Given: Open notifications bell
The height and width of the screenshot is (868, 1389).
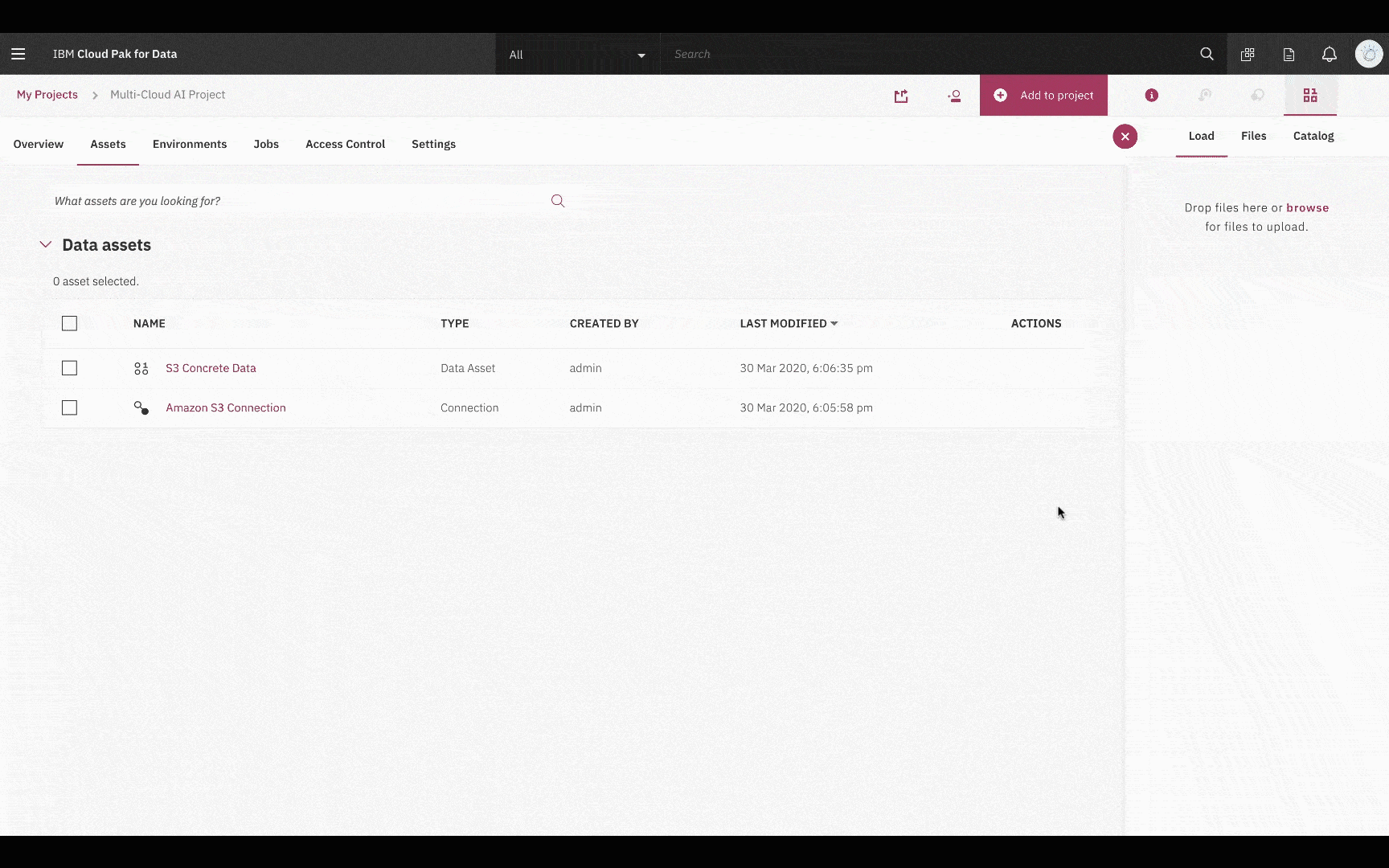Looking at the screenshot, I should (x=1330, y=54).
